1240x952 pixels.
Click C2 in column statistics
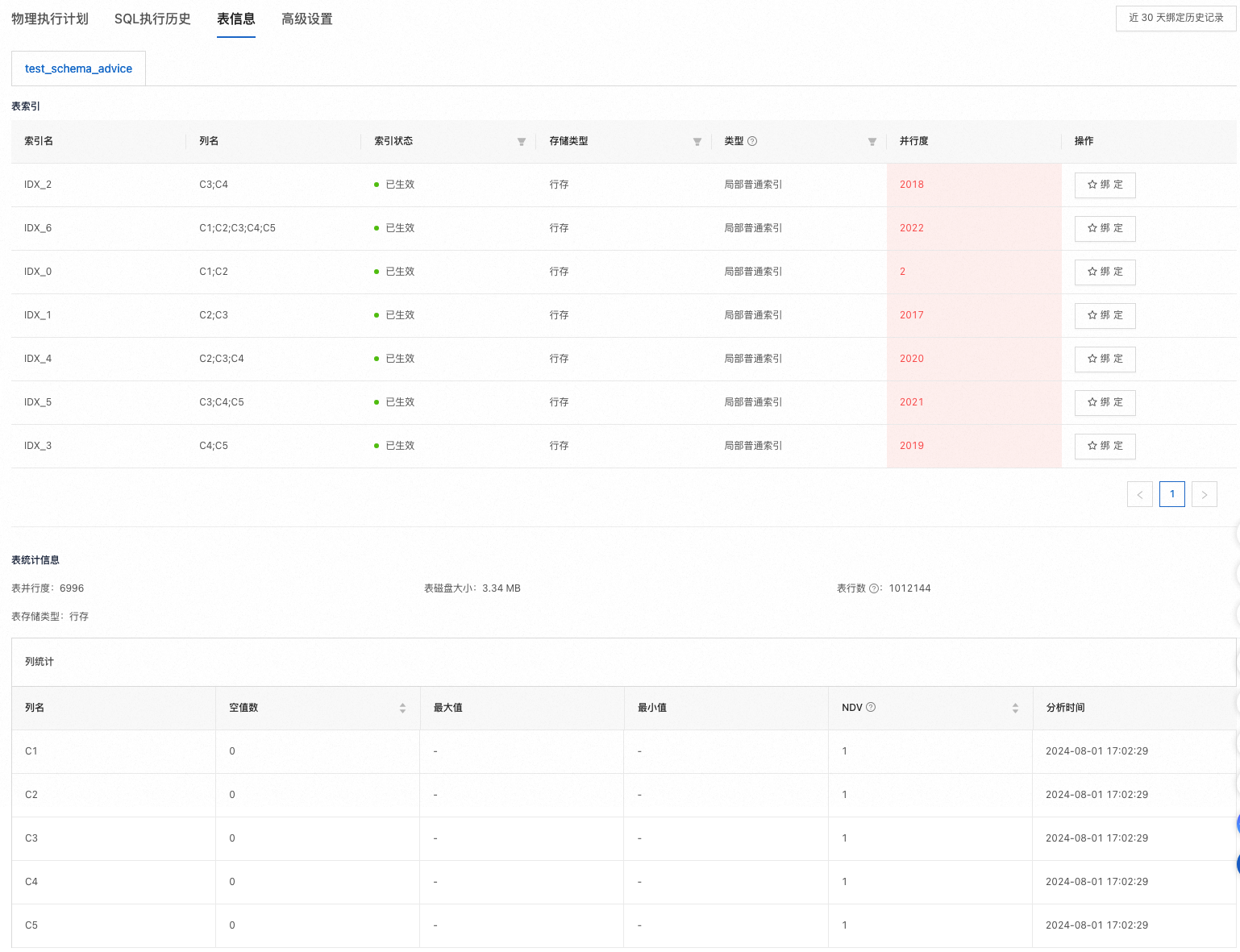point(31,795)
